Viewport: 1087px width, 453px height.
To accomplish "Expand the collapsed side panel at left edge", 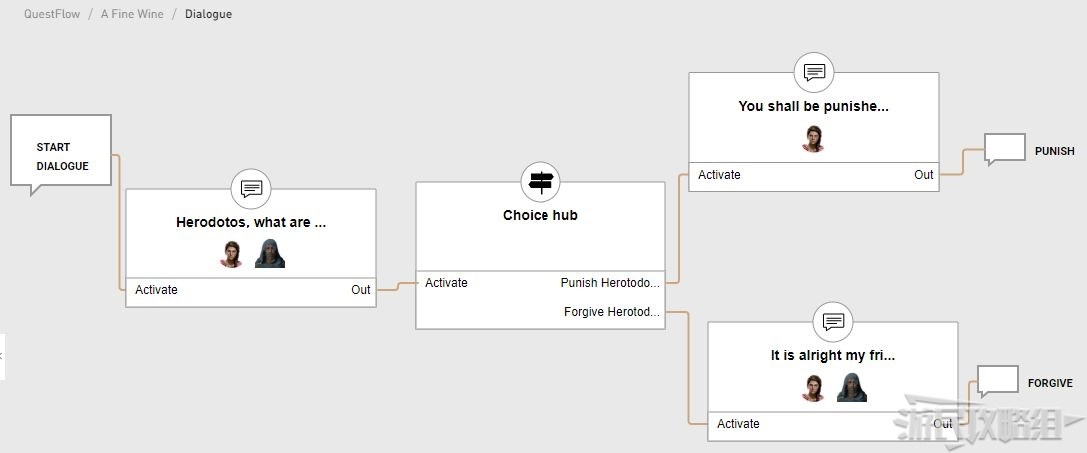I will (x=2, y=357).
